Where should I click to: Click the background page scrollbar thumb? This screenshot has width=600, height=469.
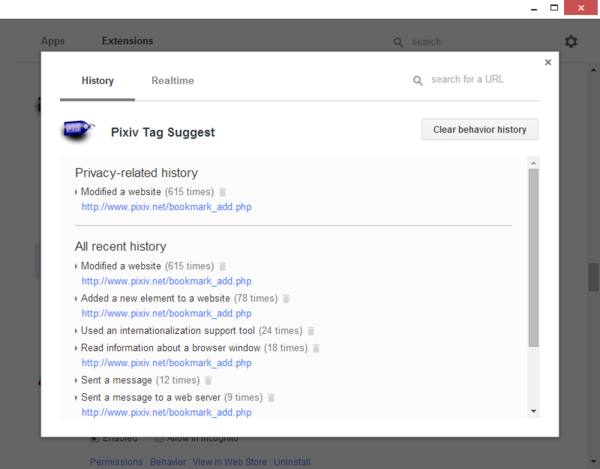(x=593, y=277)
